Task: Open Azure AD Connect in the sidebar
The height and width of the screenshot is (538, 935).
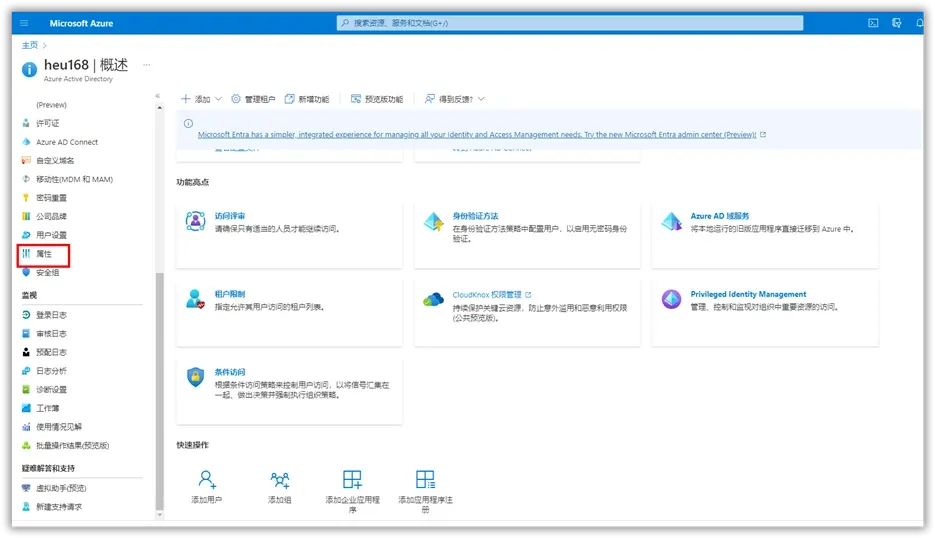Action: [x=67, y=142]
